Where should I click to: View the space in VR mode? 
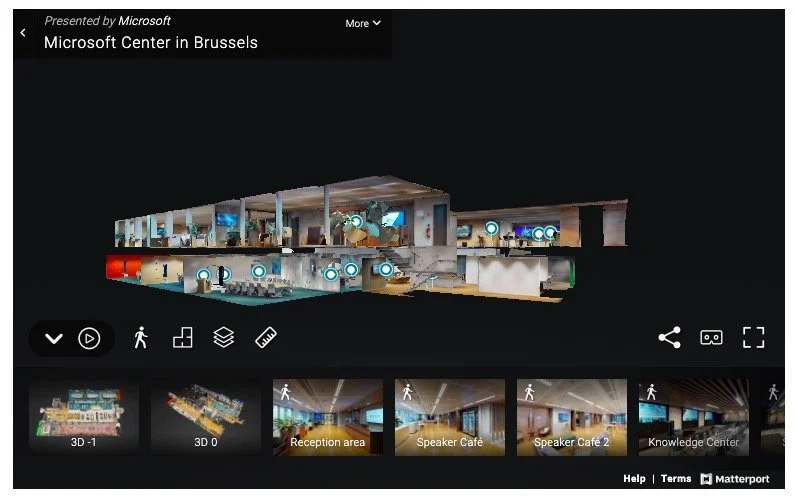711,338
